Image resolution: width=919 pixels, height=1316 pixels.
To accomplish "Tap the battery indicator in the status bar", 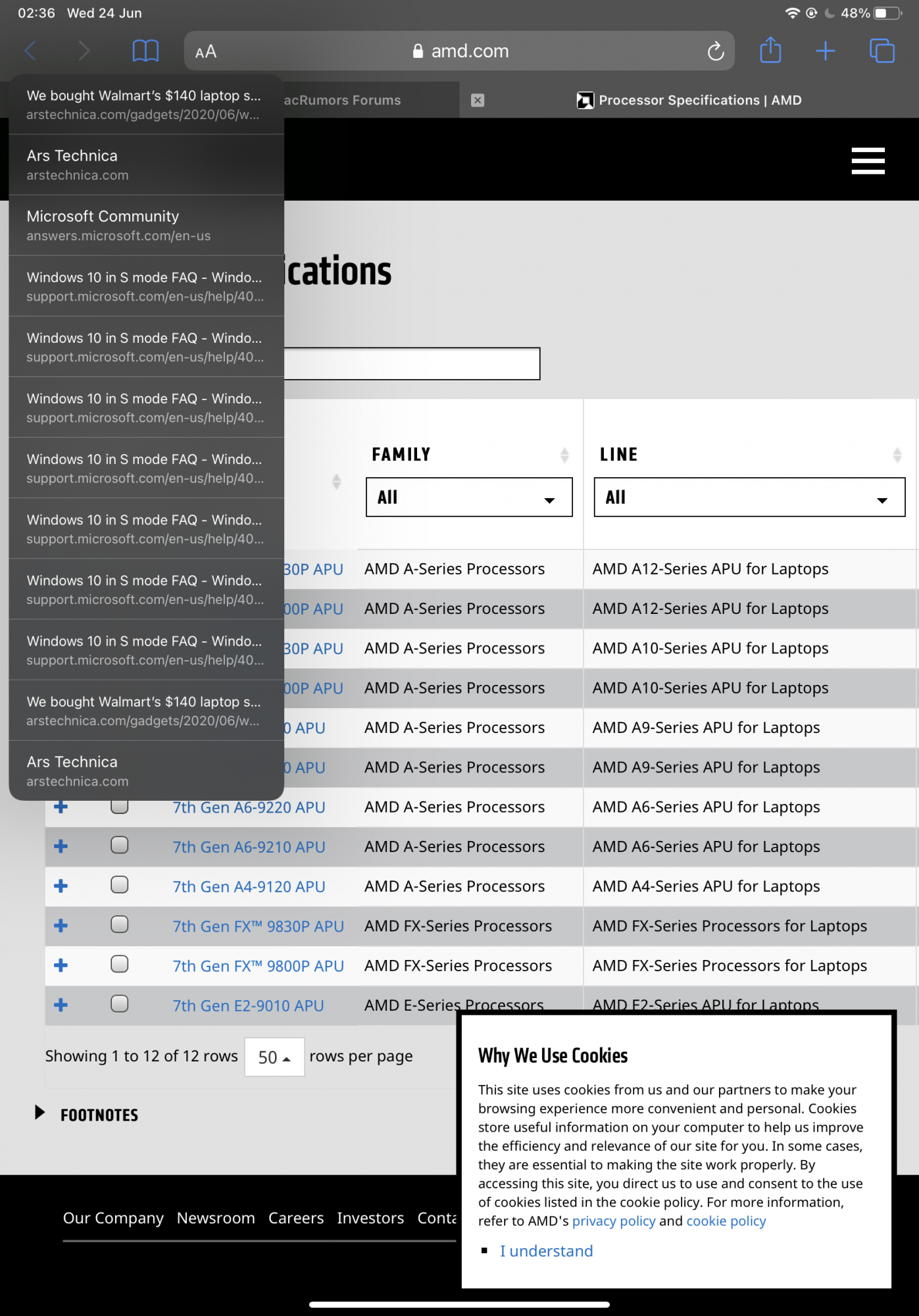I will pos(887,13).
